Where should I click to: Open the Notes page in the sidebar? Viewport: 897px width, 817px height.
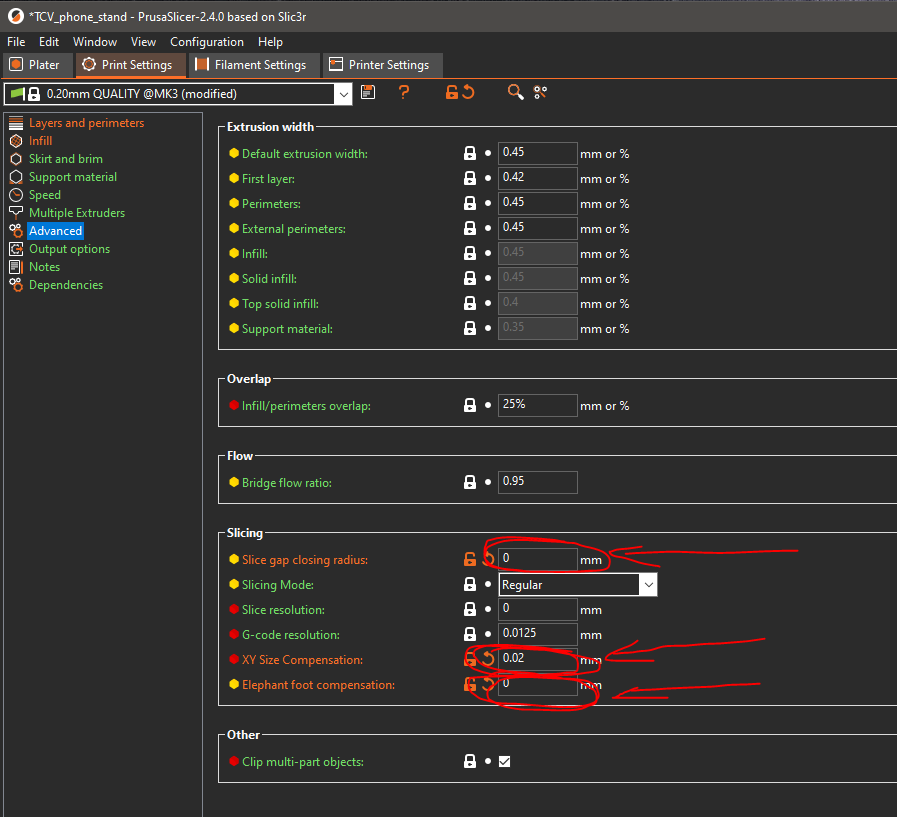pyautogui.click(x=45, y=267)
